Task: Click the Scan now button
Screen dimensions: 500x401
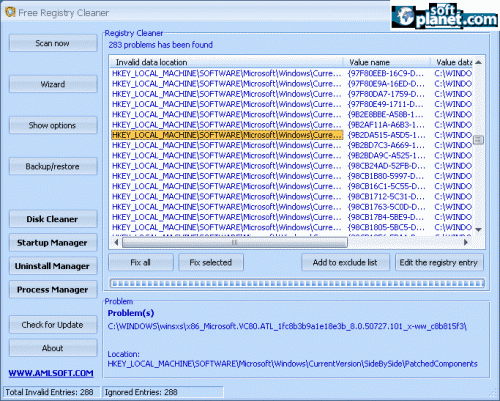Action: coord(53,43)
